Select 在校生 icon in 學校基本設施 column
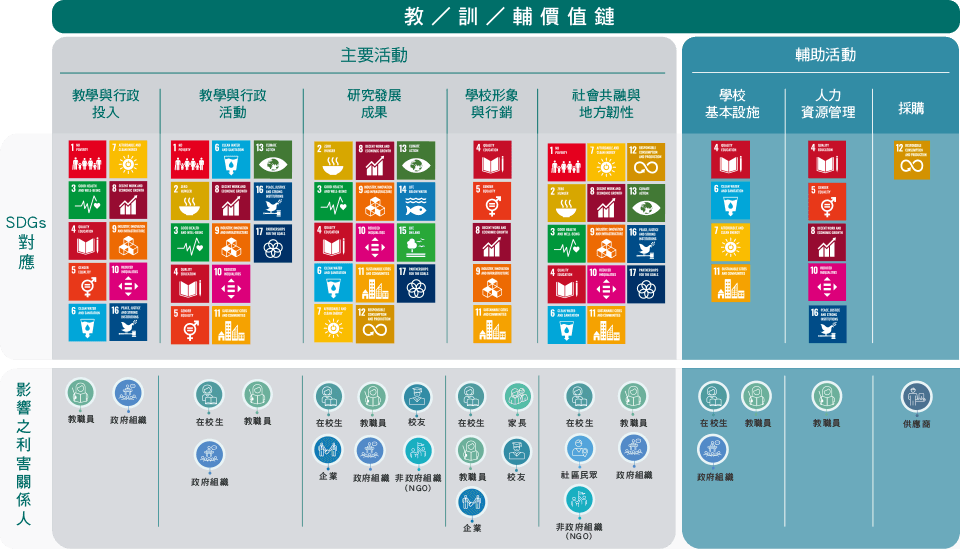The width and height of the screenshot is (960, 549). click(x=713, y=397)
